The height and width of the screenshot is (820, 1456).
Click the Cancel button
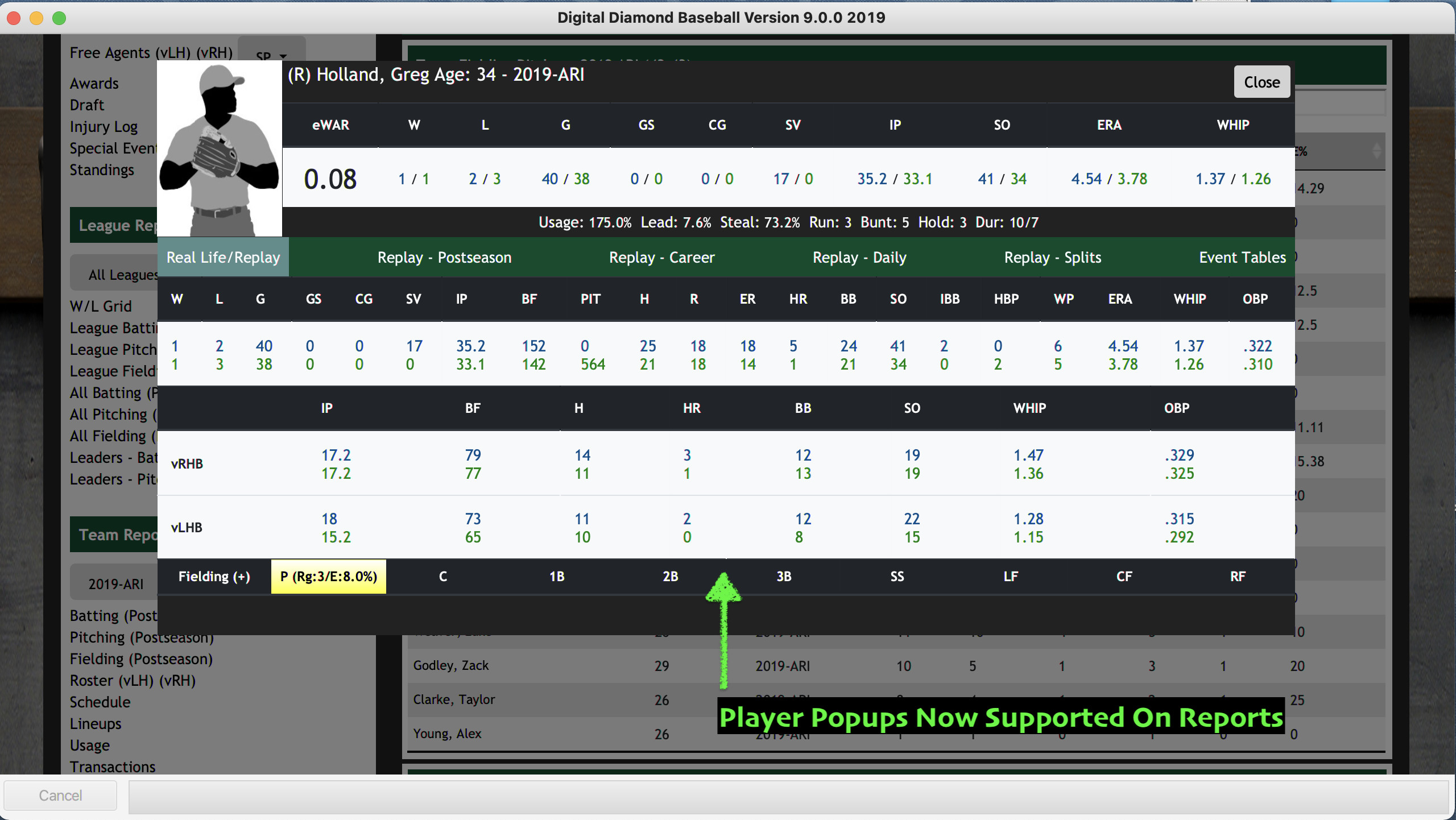pyautogui.click(x=60, y=794)
